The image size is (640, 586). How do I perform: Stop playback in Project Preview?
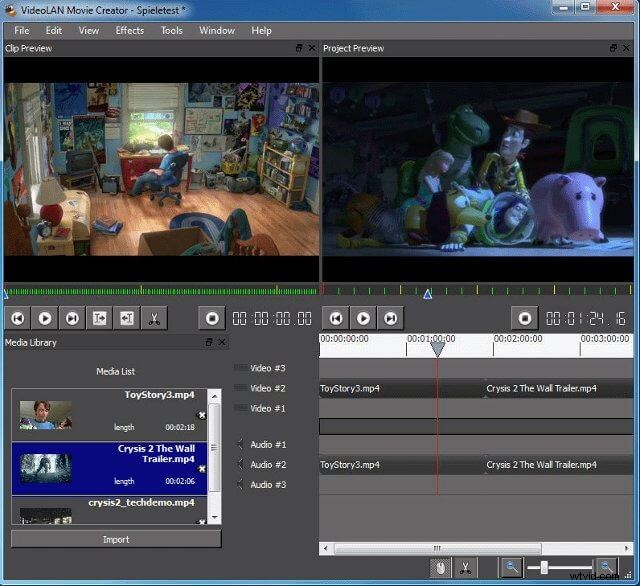point(525,318)
